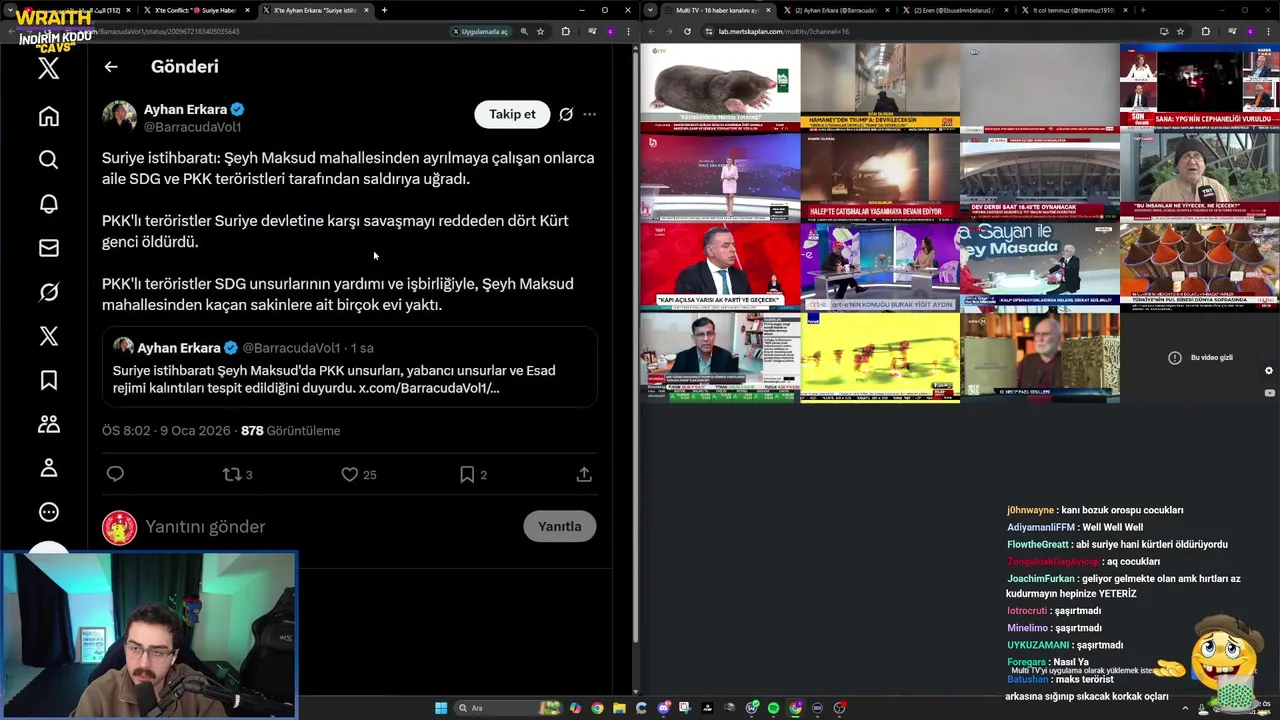Switch to (2) Ayhan Erkara tab in right browser
Viewport: 1280px width, 720px height.
835,10
